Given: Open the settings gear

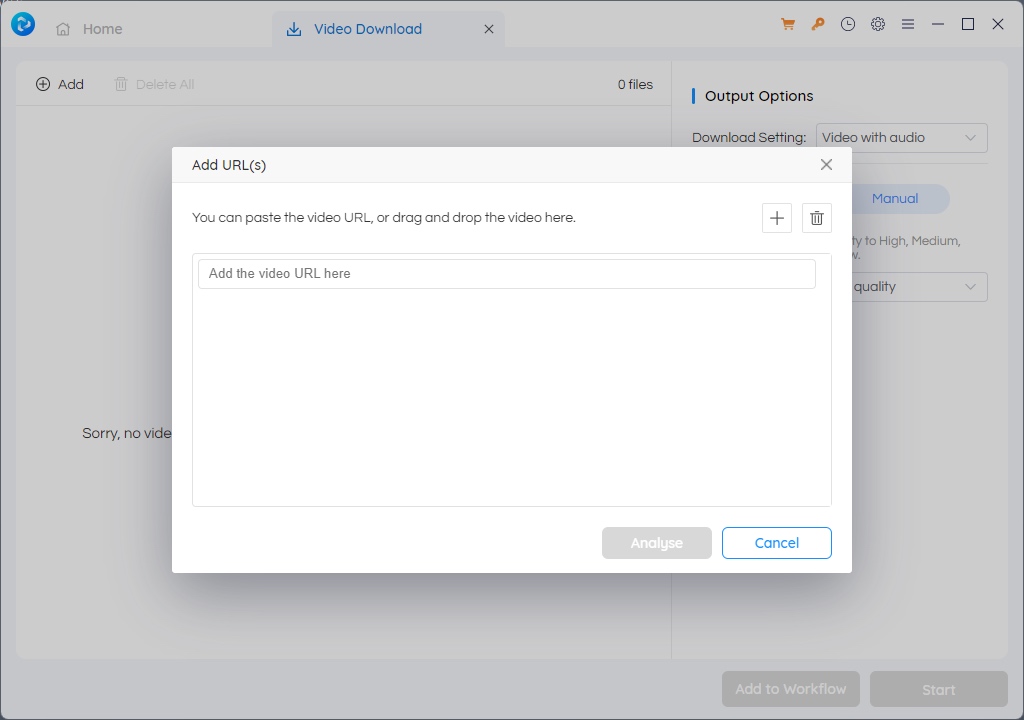Looking at the screenshot, I should [x=877, y=23].
